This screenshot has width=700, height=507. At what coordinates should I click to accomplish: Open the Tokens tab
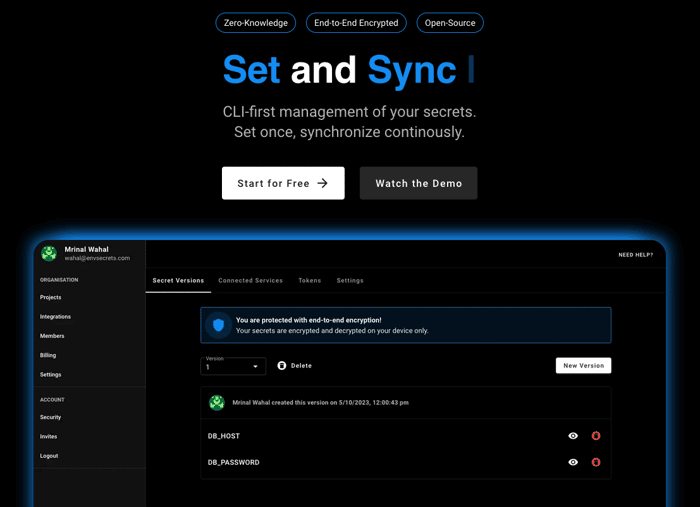click(x=310, y=280)
